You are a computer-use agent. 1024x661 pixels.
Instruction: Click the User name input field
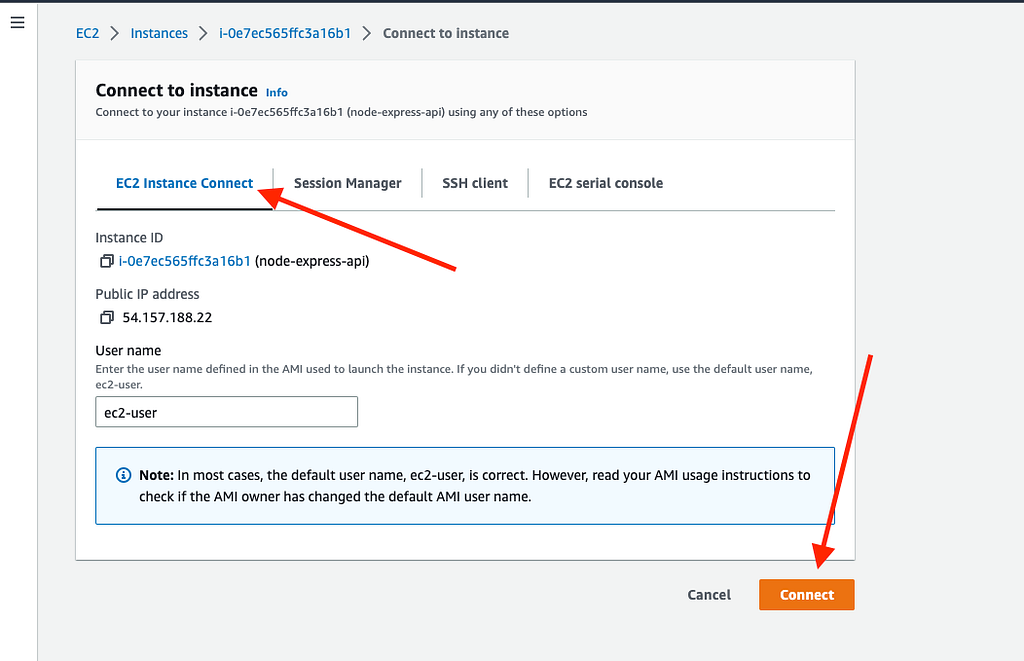point(226,412)
